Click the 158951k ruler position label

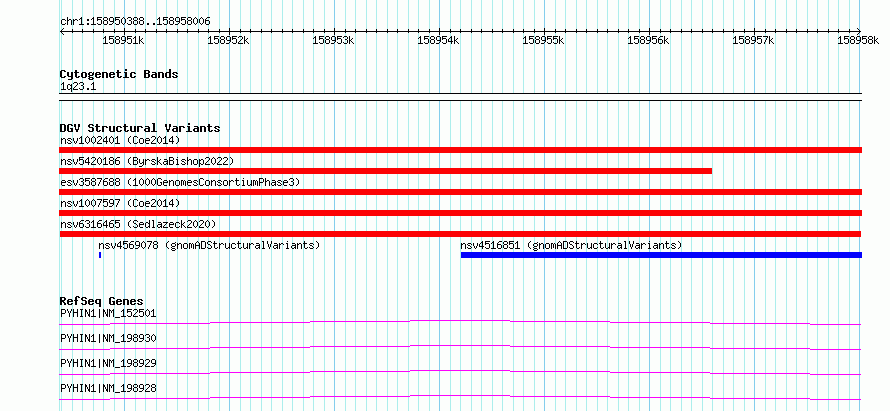123,40
